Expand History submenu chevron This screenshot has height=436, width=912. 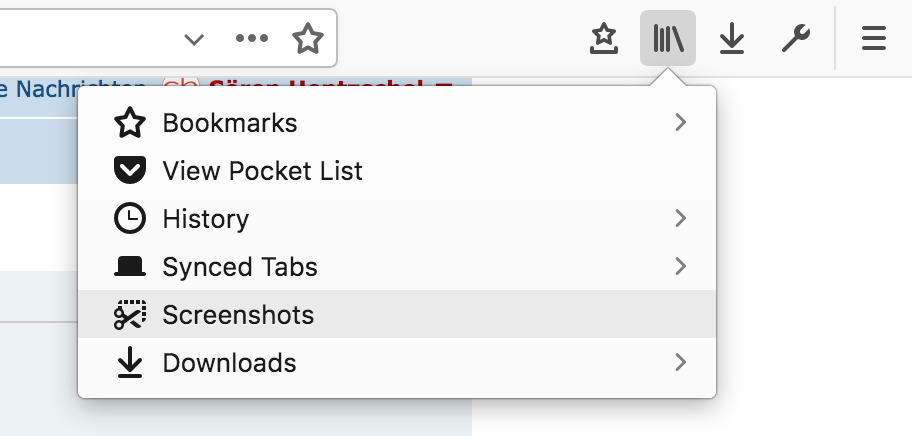pyautogui.click(x=680, y=218)
